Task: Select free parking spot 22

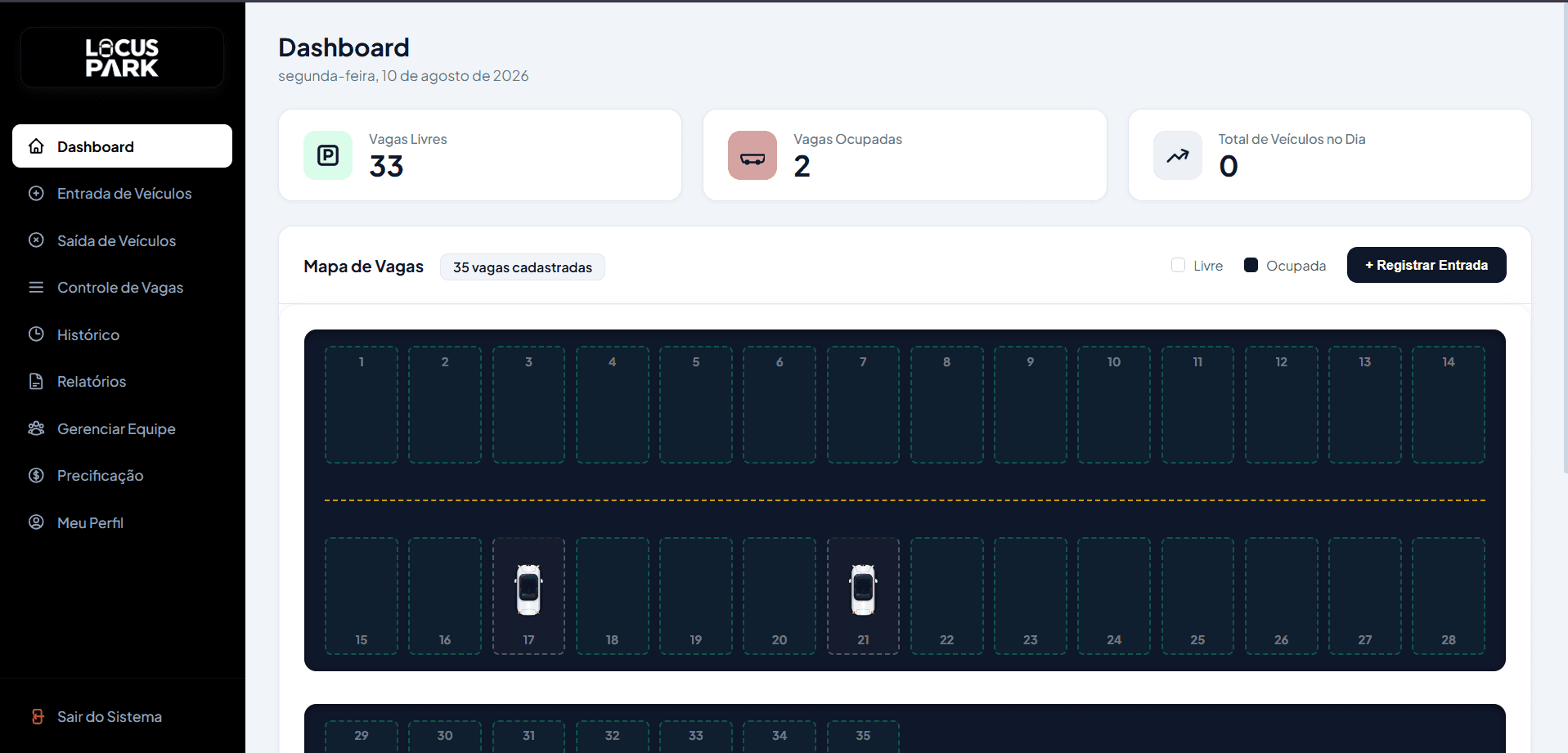Action: click(x=947, y=596)
